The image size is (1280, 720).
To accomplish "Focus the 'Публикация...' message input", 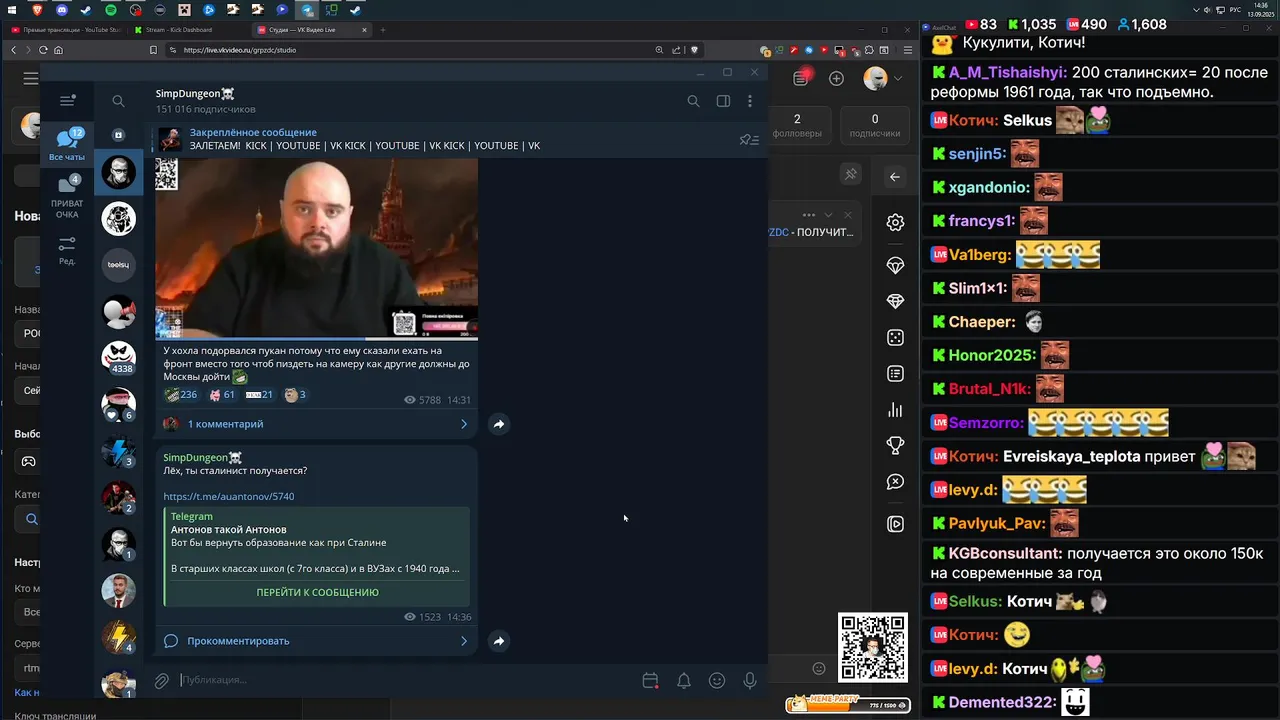I will coord(405,680).
